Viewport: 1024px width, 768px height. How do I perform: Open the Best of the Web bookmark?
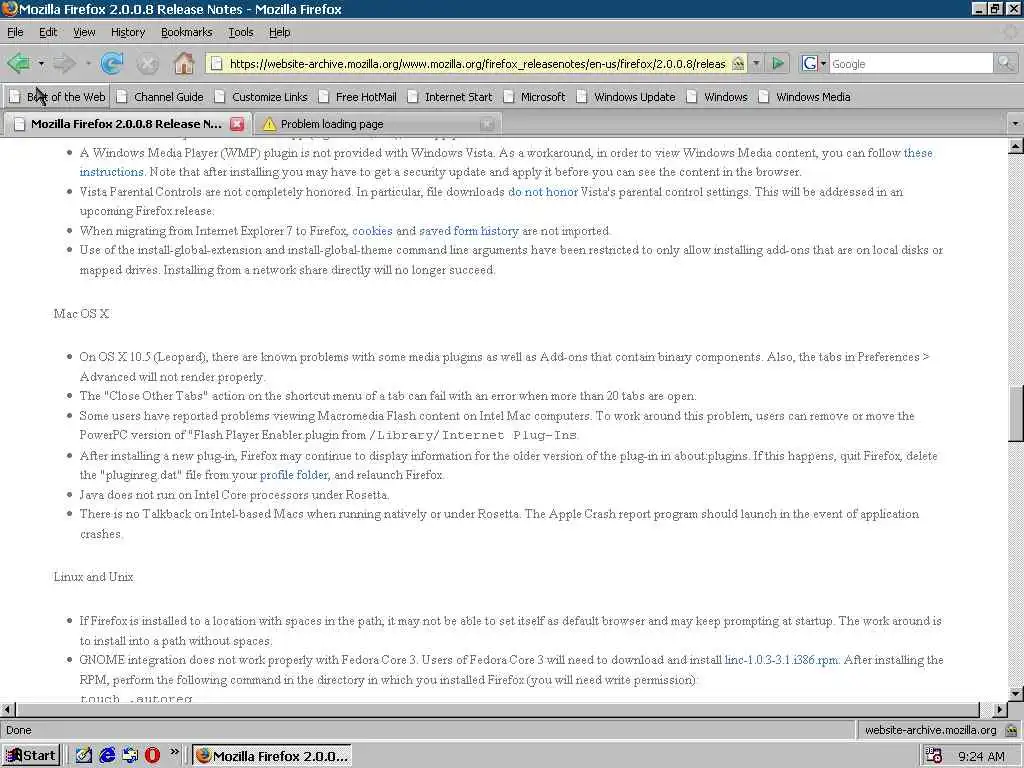coord(57,97)
